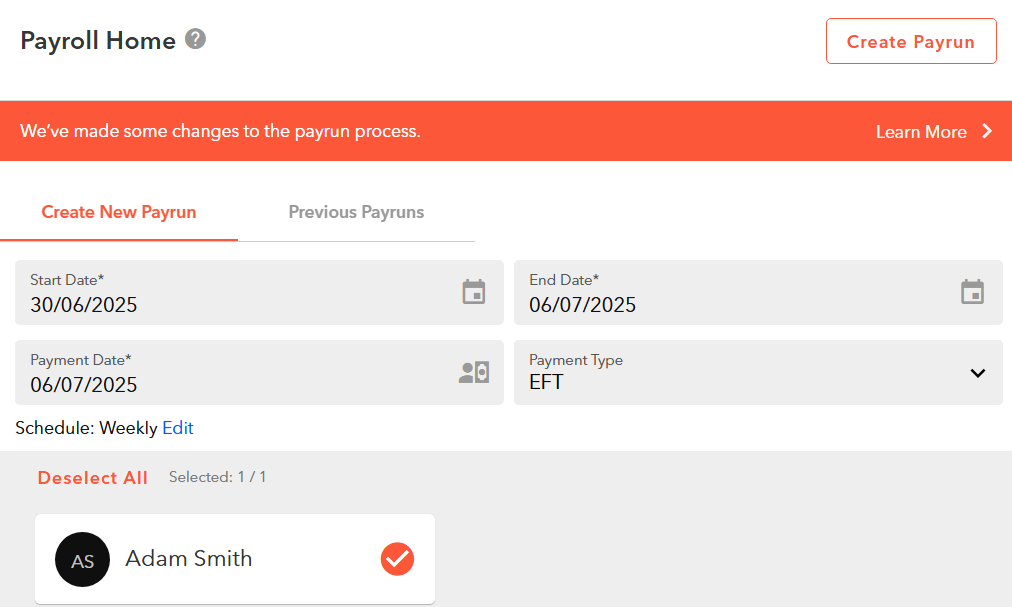Click the Payment Date person-money icon

click(474, 372)
